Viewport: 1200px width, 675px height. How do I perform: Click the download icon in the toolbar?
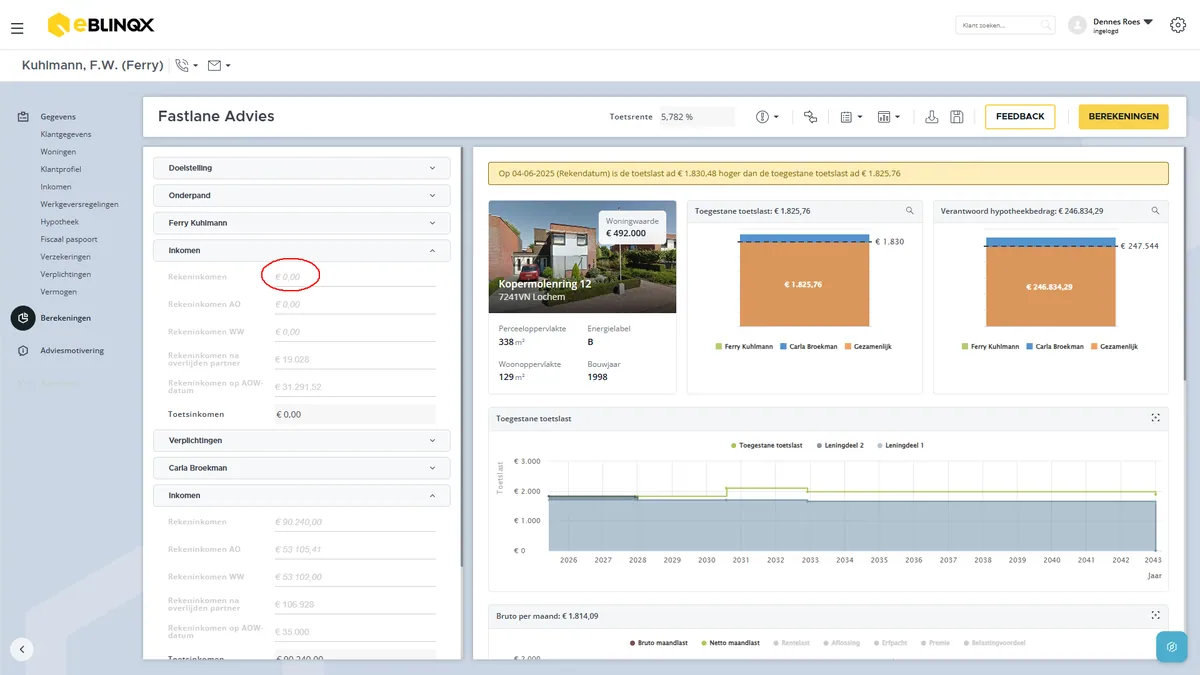pos(932,117)
